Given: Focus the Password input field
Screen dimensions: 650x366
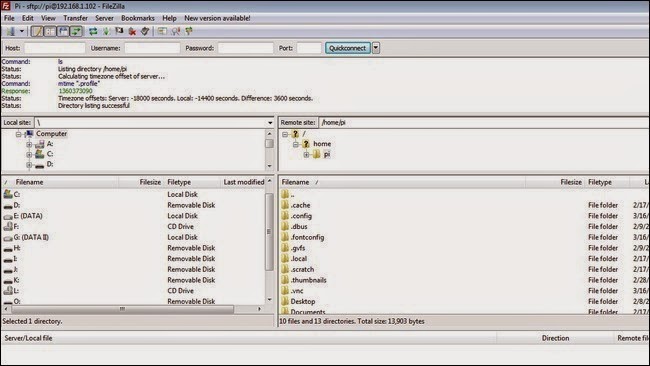Looking at the screenshot, I should pyautogui.click(x=245, y=48).
